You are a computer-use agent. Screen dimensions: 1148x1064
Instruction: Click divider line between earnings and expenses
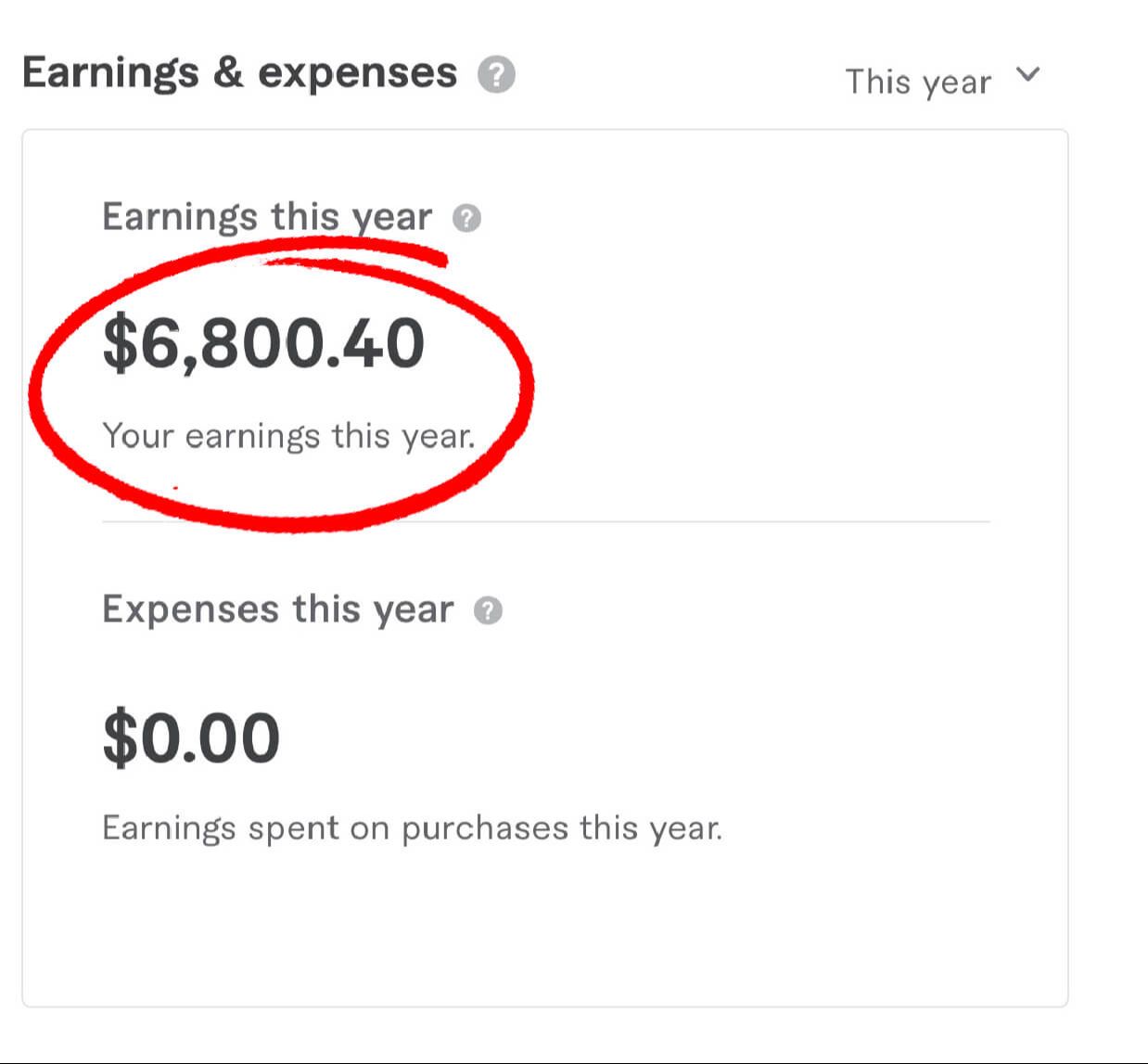(742, 521)
